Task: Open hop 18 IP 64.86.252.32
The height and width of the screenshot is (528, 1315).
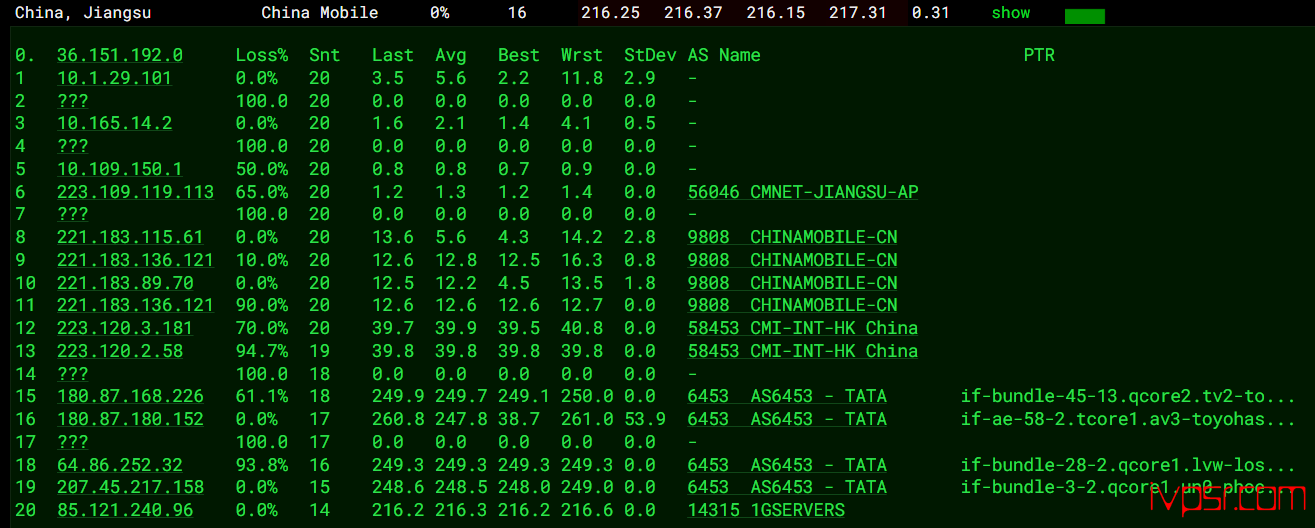Action: 120,465
